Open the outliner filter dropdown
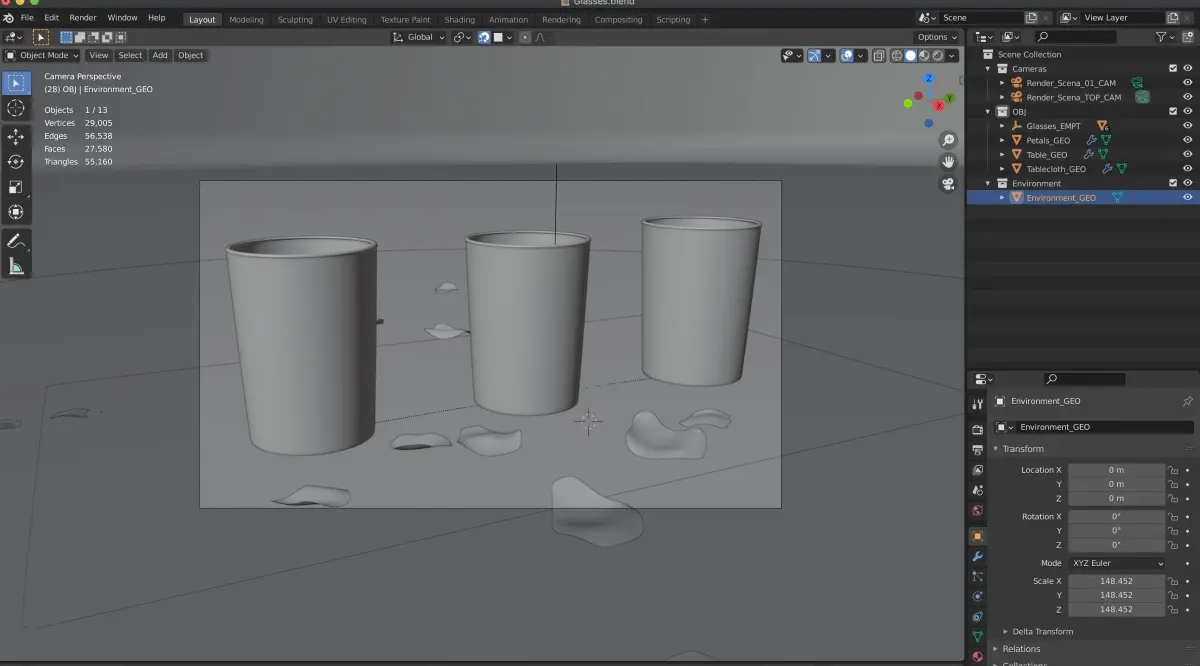Image resolution: width=1200 pixels, height=666 pixels. click(x=1165, y=36)
